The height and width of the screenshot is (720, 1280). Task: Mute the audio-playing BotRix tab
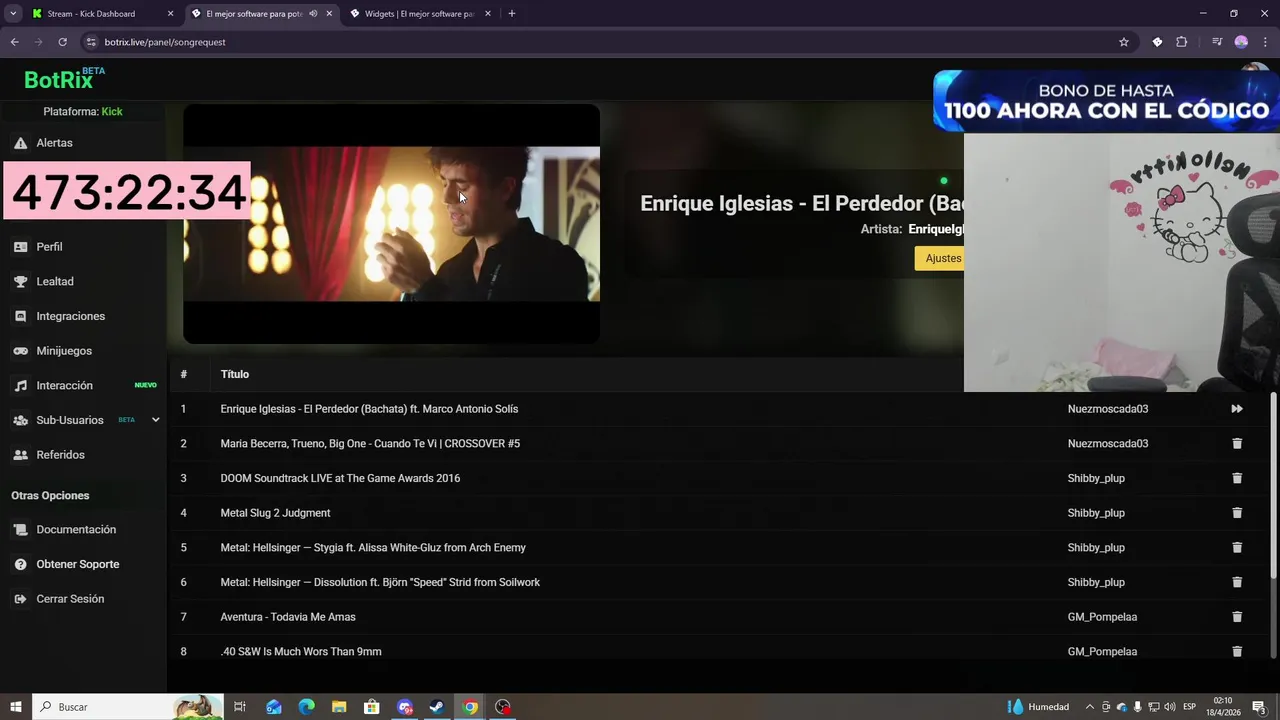coord(313,14)
